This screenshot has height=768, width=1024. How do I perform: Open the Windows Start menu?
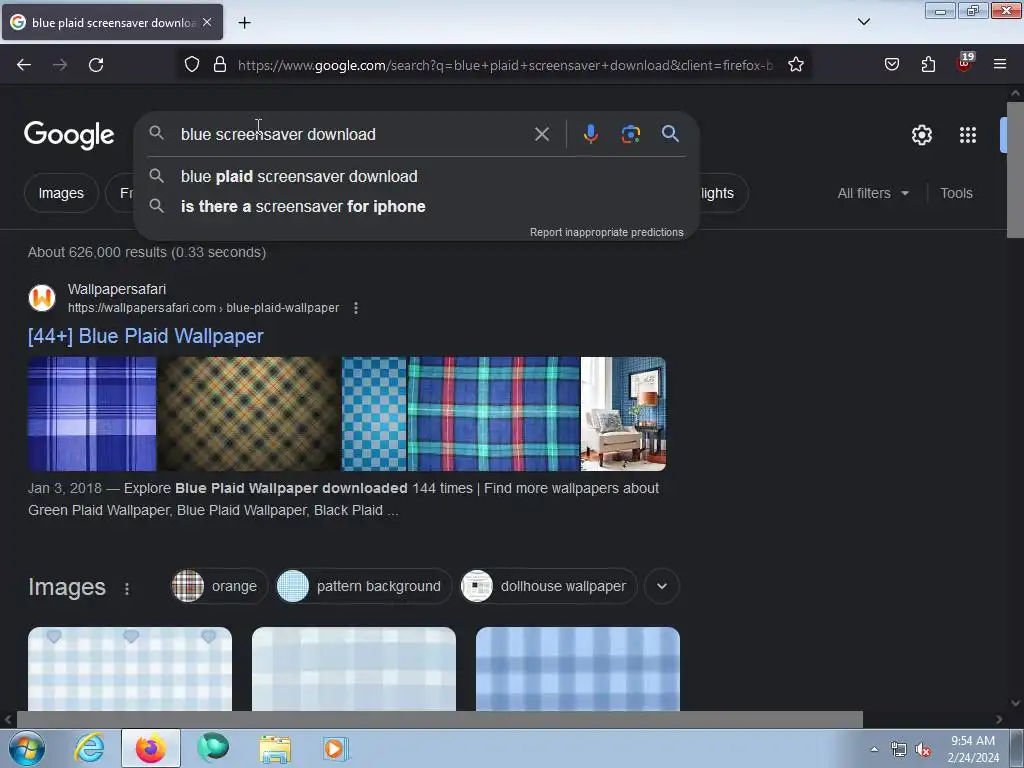click(27, 748)
